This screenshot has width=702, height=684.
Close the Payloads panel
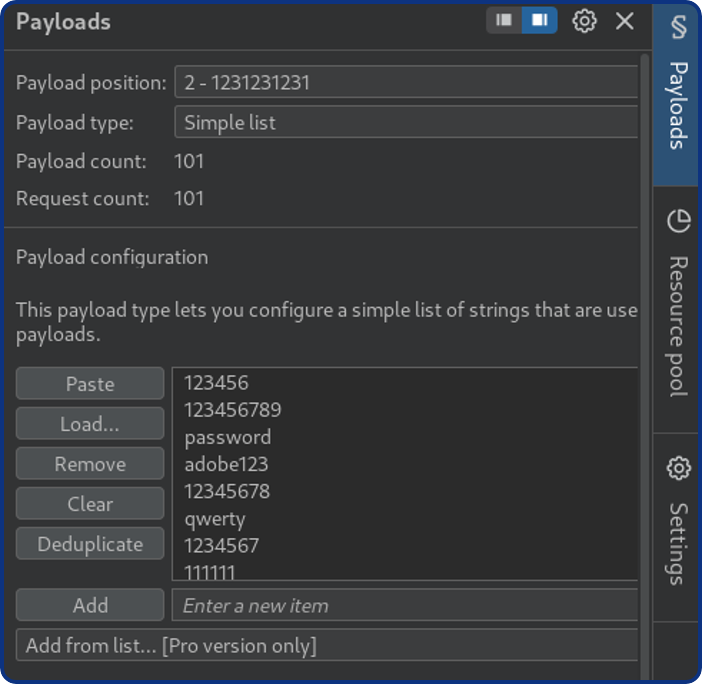click(x=625, y=21)
